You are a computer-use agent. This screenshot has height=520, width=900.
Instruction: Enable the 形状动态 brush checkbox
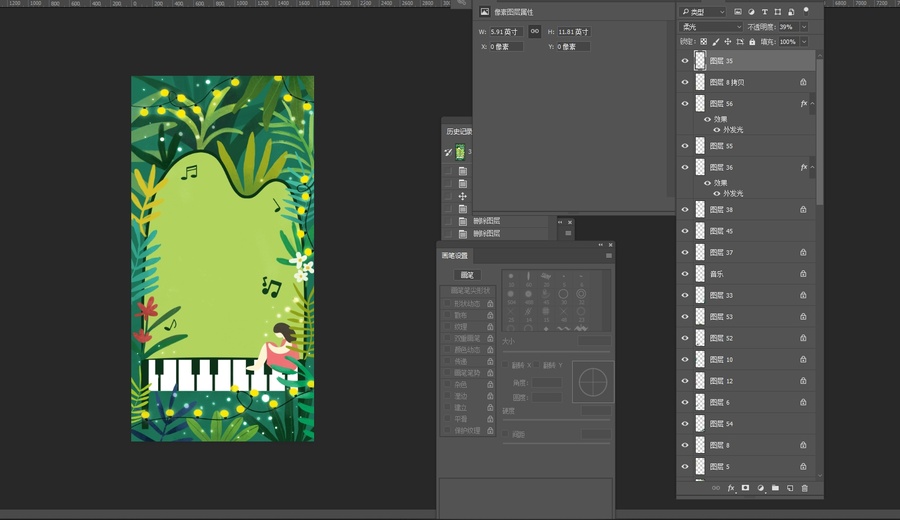point(447,304)
